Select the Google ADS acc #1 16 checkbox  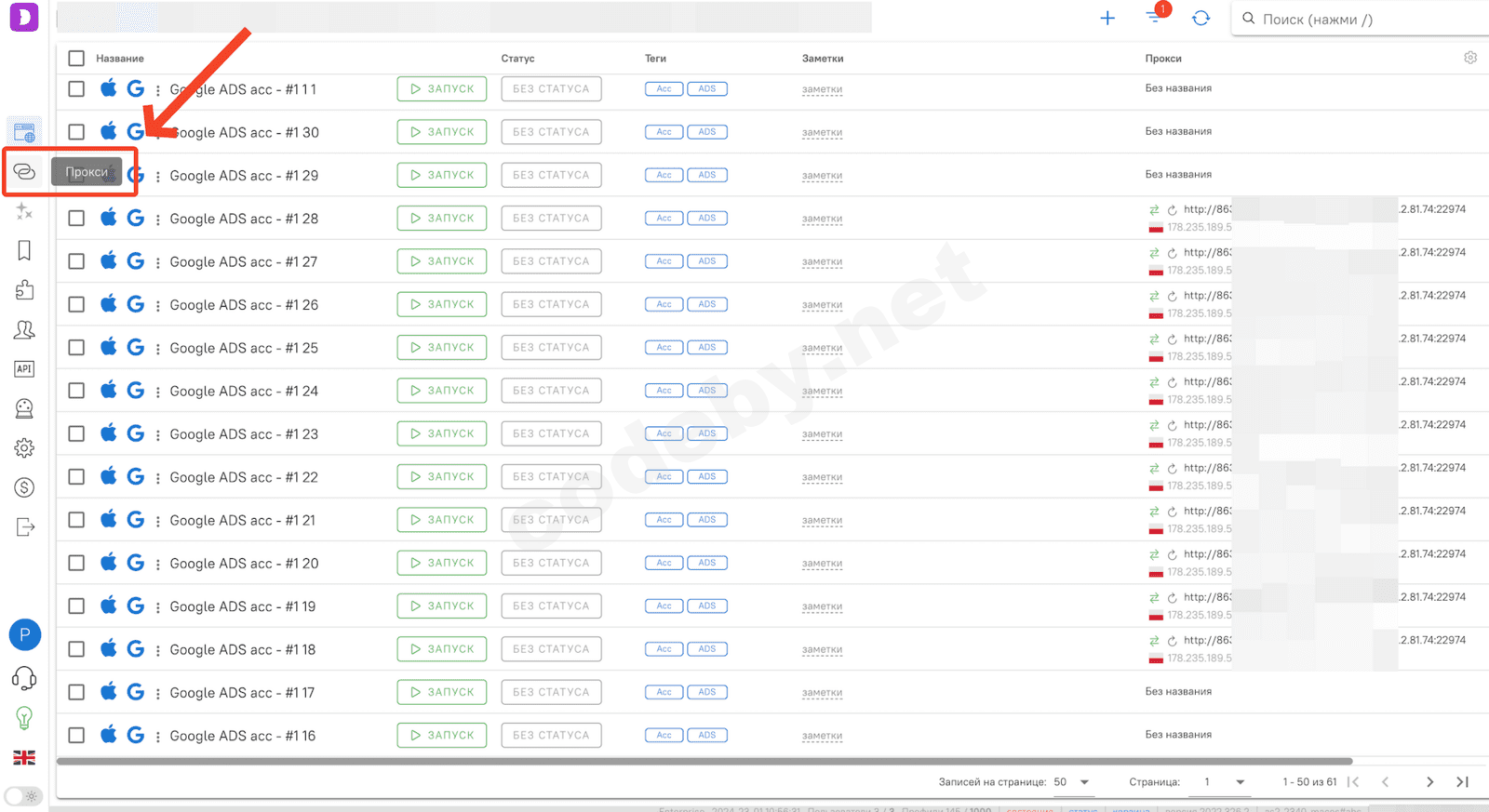coord(76,736)
